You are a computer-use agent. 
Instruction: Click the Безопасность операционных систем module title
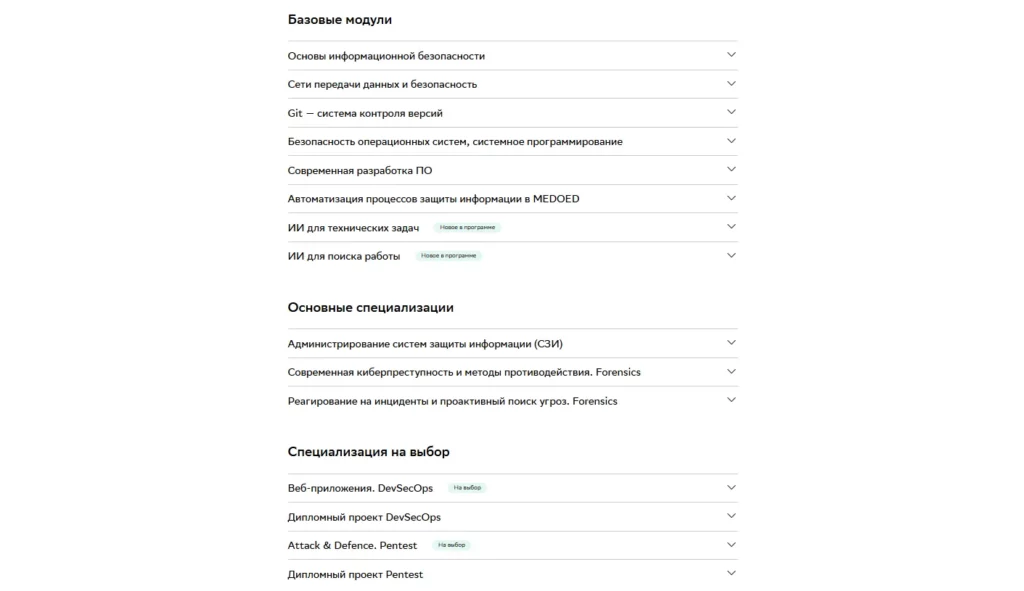(x=455, y=142)
